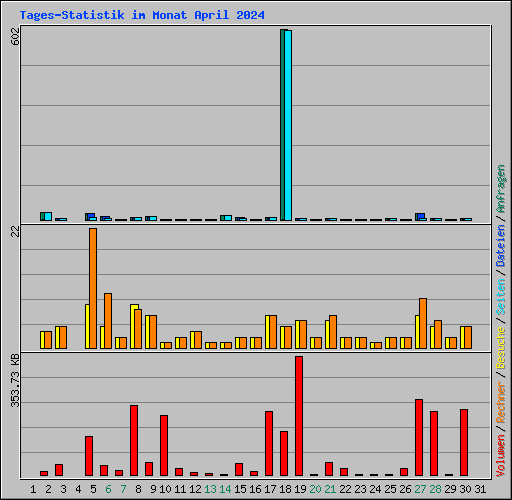Image resolution: width=512 pixels, height=500 pixels.
Task: Click the tall cyan bar for day 18
Action: [288, 125]
